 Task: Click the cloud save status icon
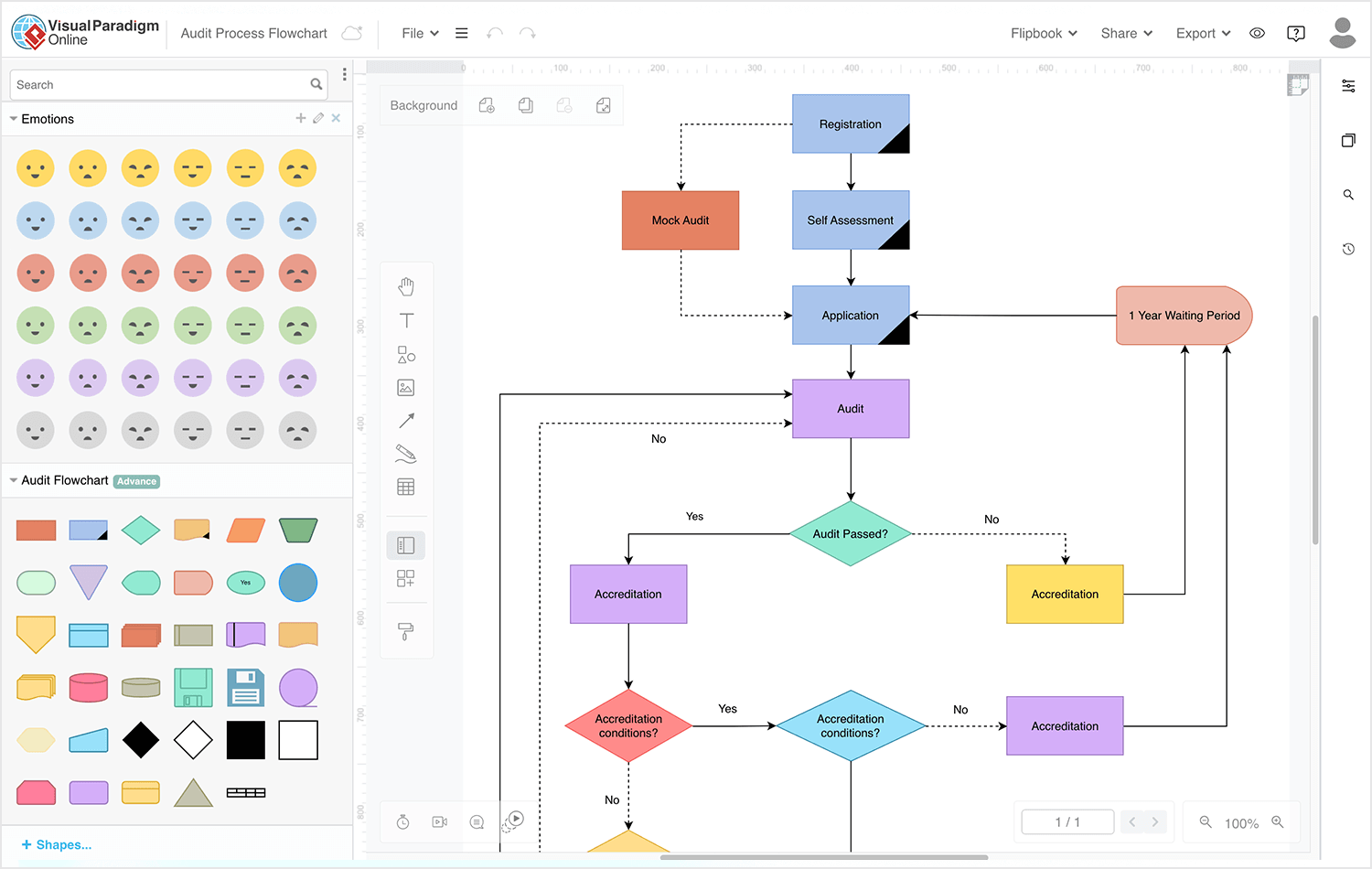pos(352,33)
